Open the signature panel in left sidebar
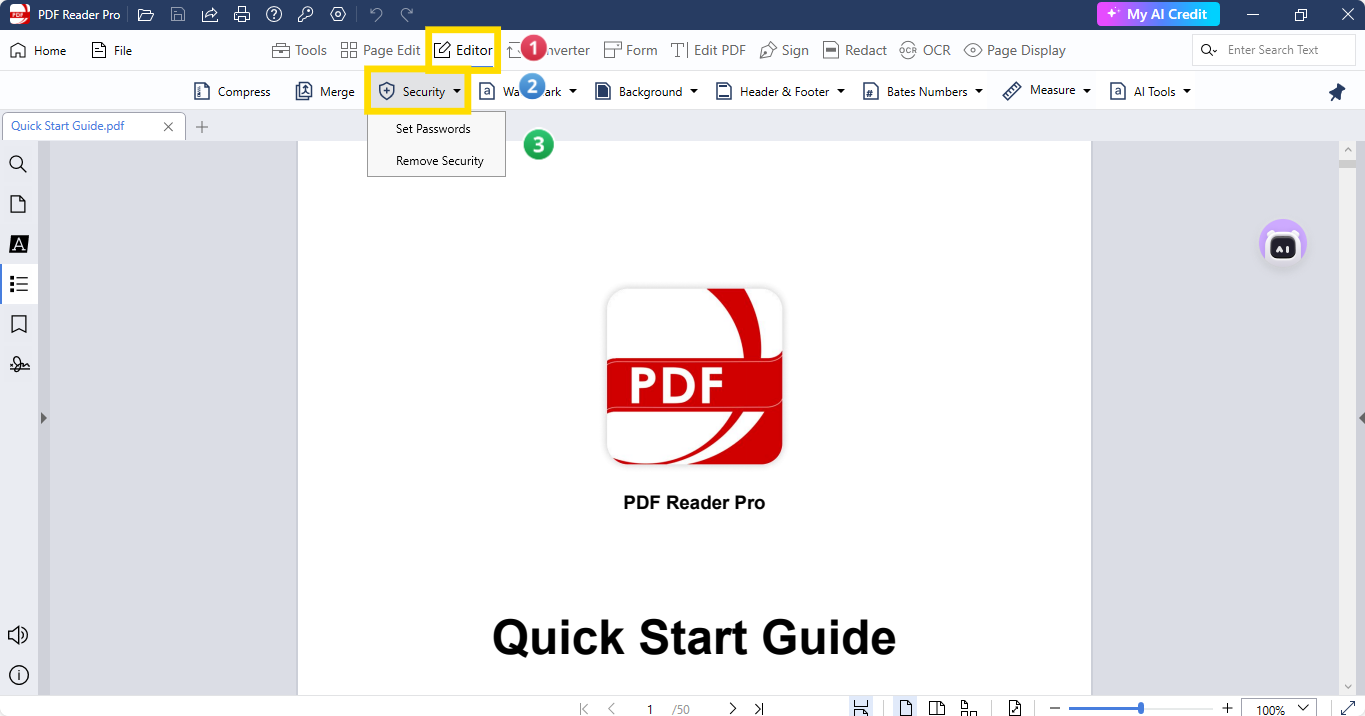The width and height of the screenshot is (1365, 716). tap(18, 364)
